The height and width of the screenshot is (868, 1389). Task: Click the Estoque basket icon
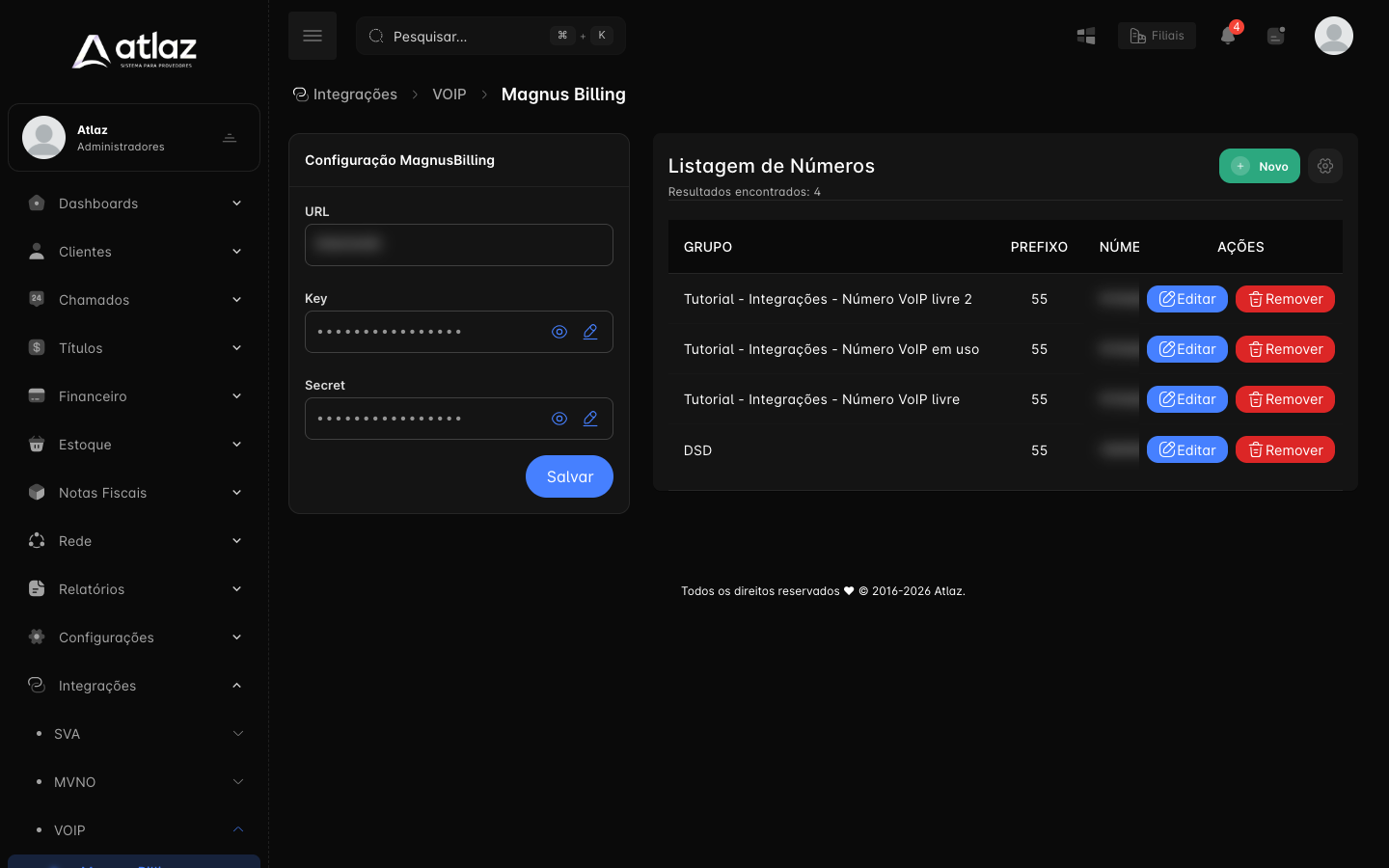point(37,445)
